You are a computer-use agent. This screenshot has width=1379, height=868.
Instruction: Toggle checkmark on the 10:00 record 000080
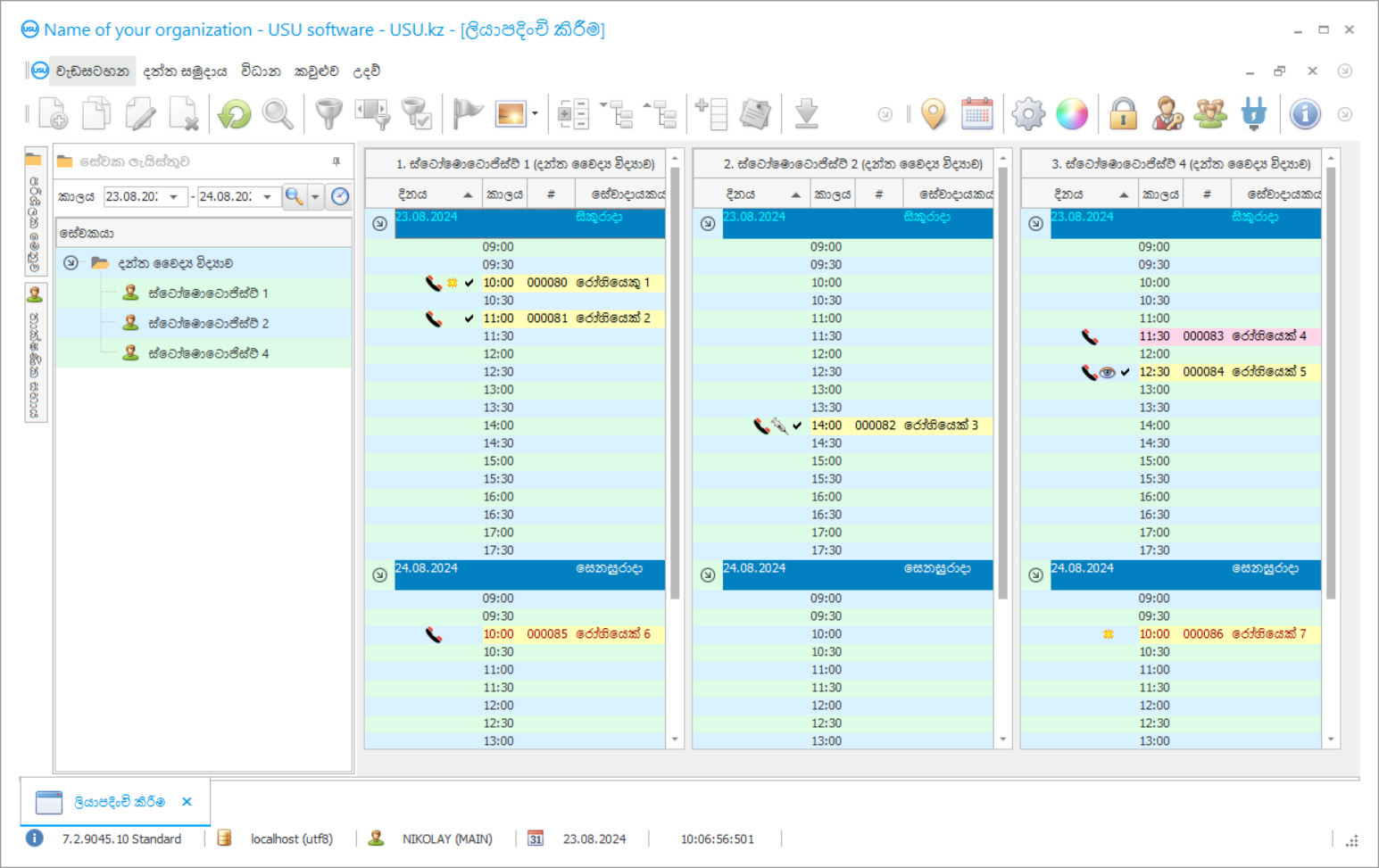coord(469,283)
